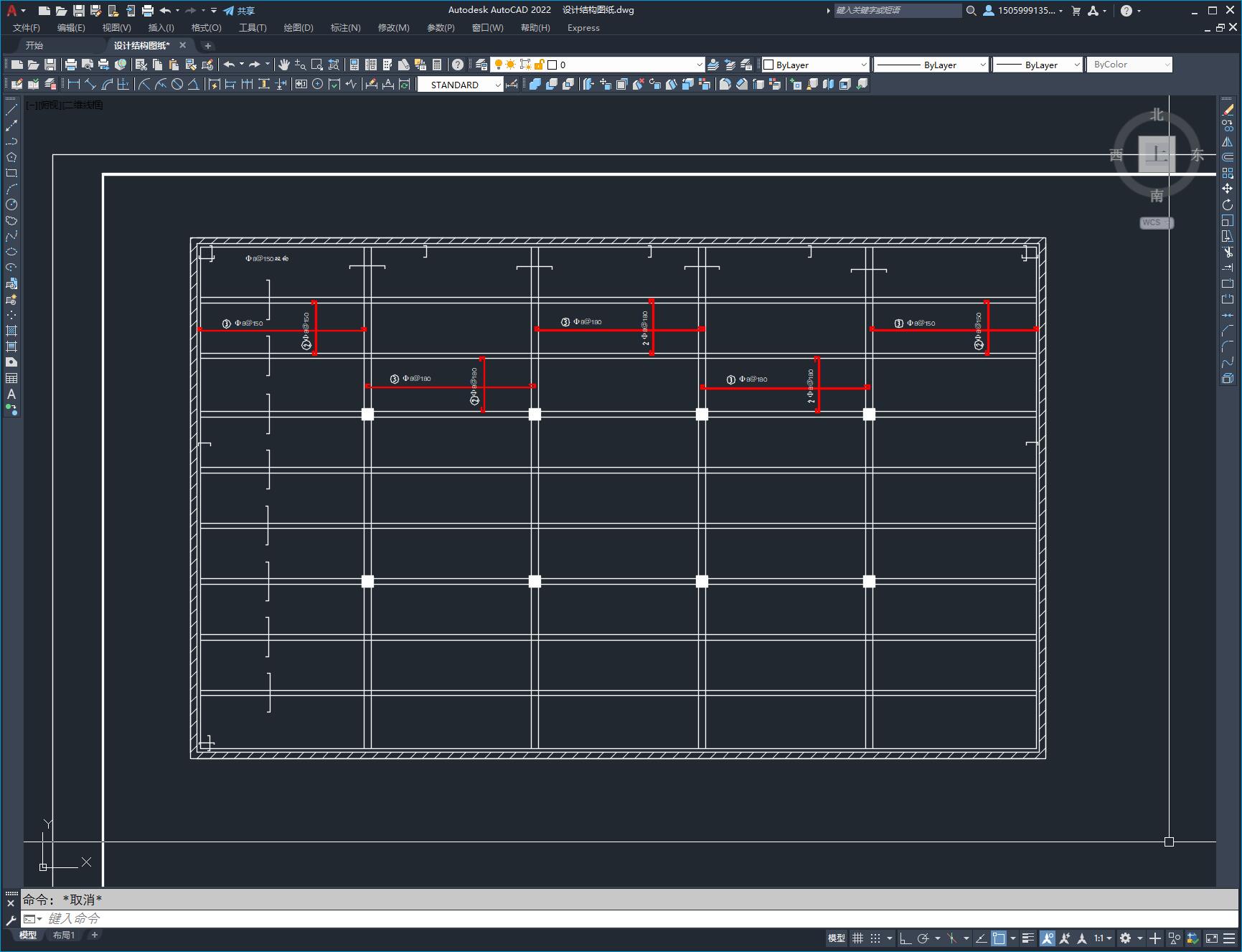The height and width of the screenshot is (952, 1242).
Task: Select the Move modify tool
Action: pos(1228,189)
